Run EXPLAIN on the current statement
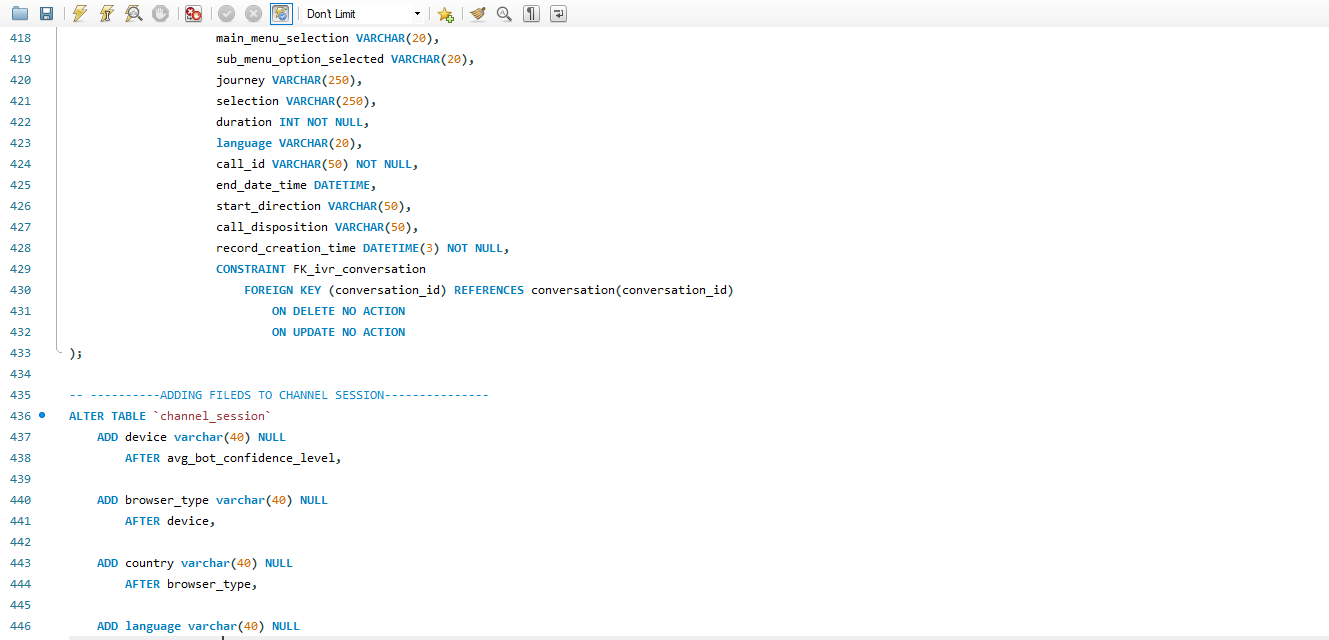 [133, 14]
